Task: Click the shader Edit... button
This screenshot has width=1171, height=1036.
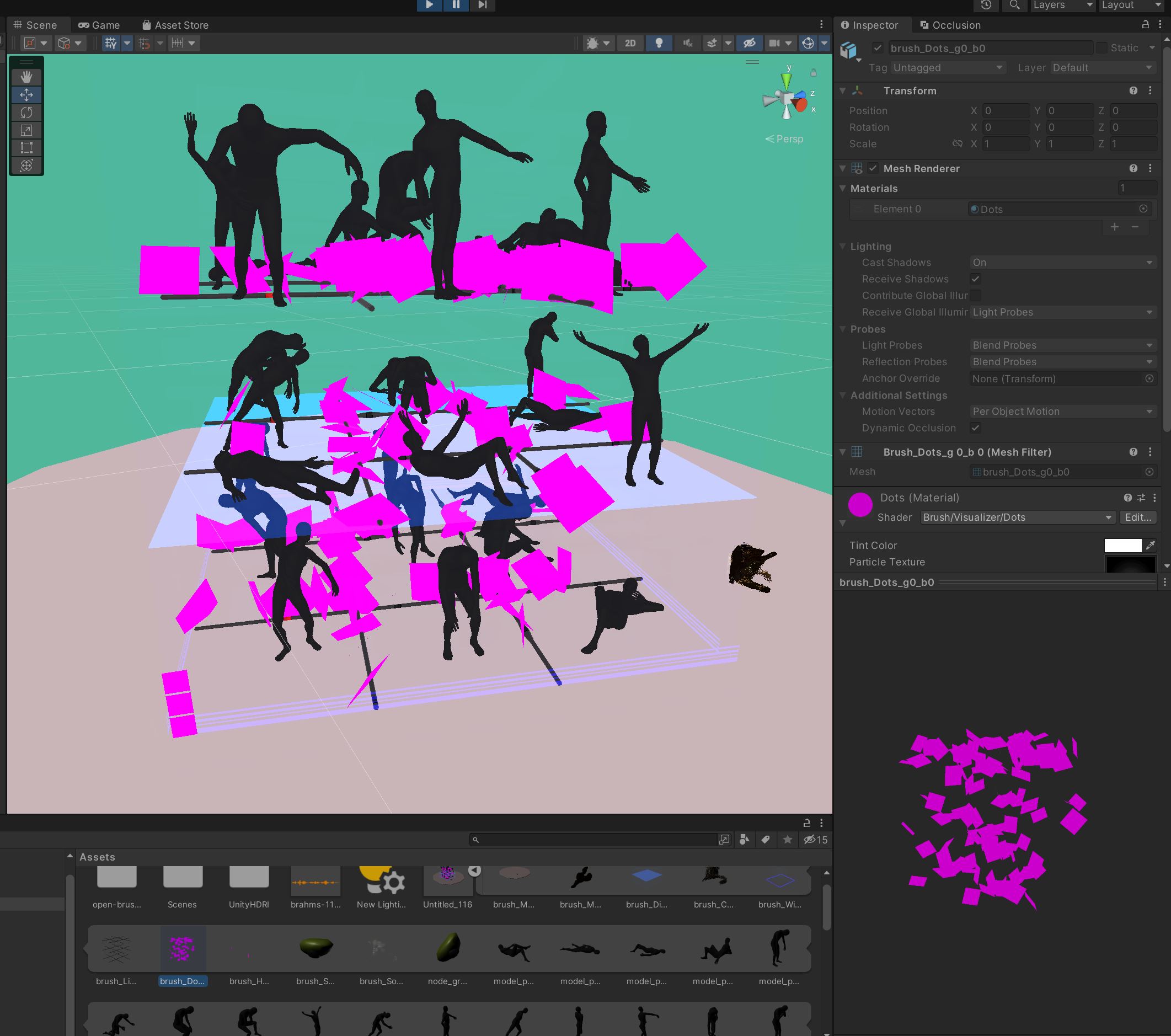Action: (1138, 517)
